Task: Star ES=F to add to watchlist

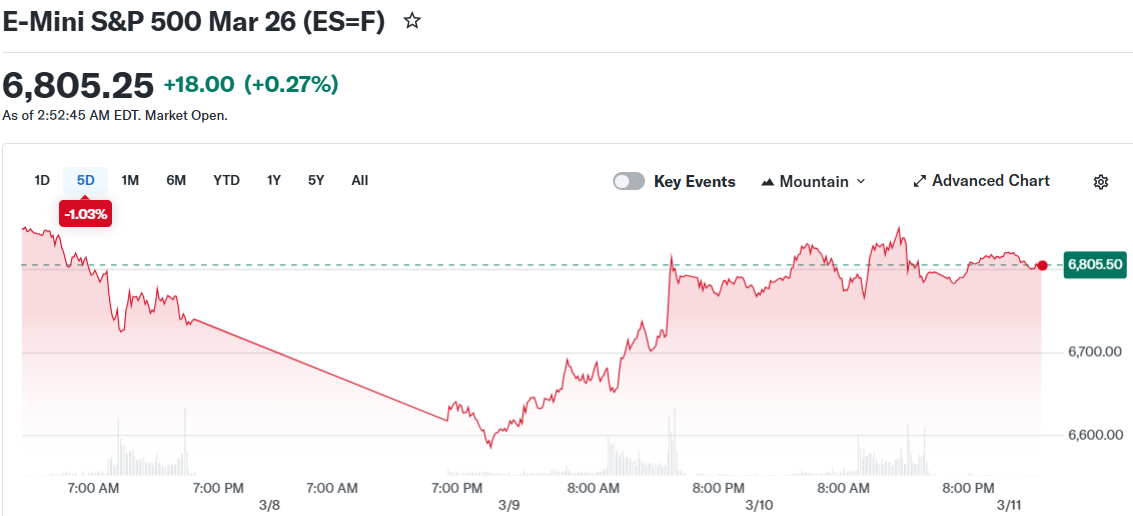Action: click(x=412, y=21)
